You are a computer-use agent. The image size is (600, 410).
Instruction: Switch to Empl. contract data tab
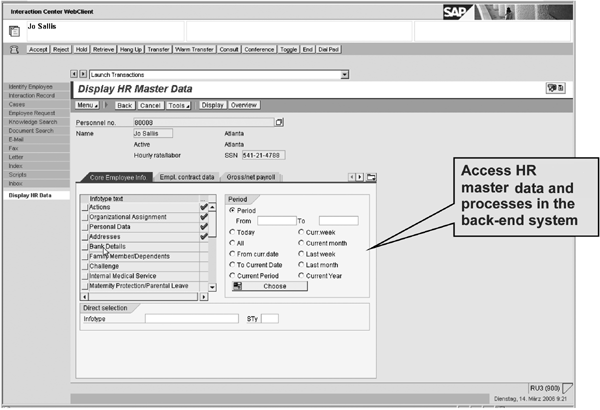[187, 177]
